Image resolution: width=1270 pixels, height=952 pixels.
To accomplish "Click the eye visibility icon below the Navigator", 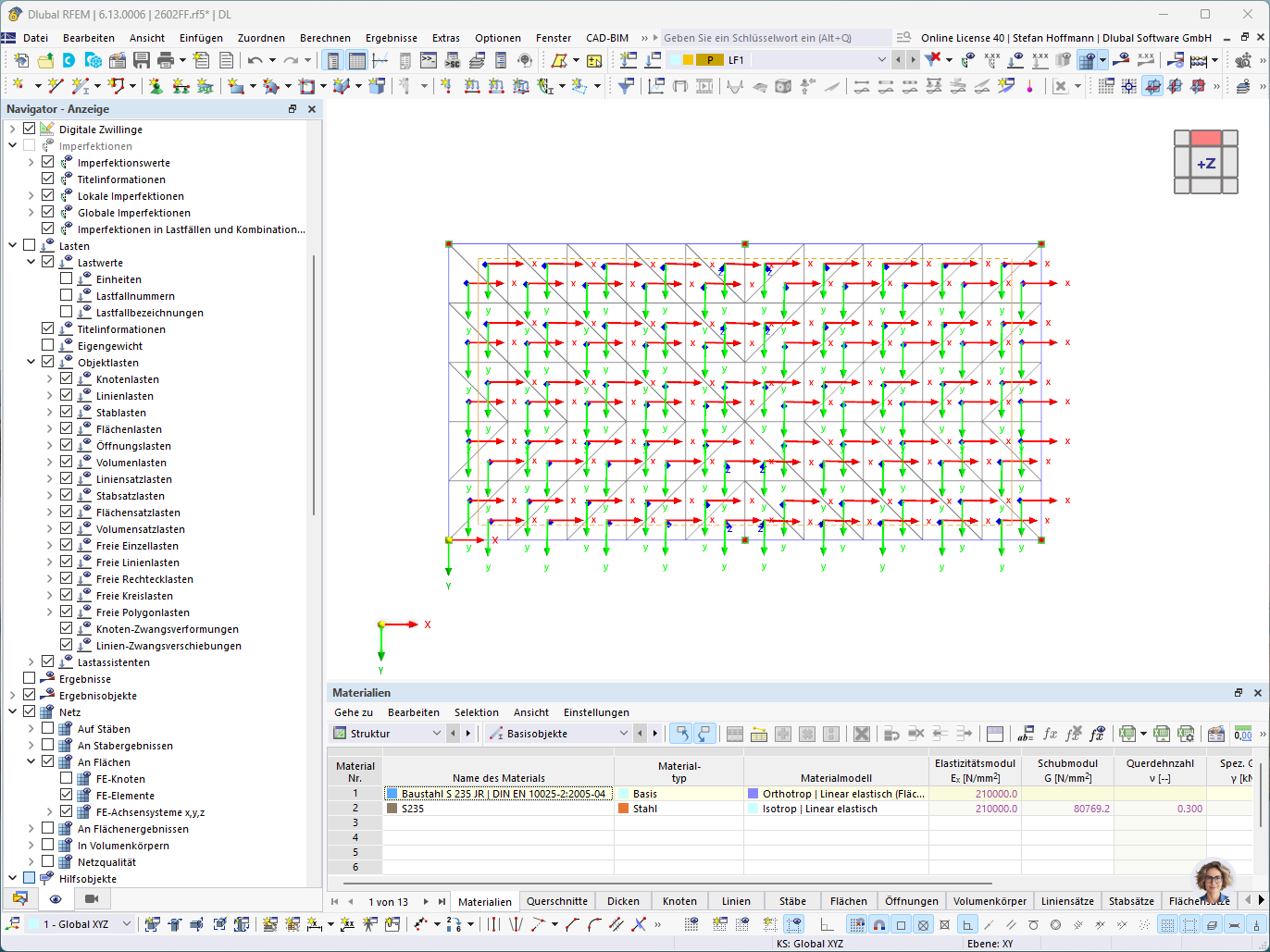I will (x=55, y=899).
